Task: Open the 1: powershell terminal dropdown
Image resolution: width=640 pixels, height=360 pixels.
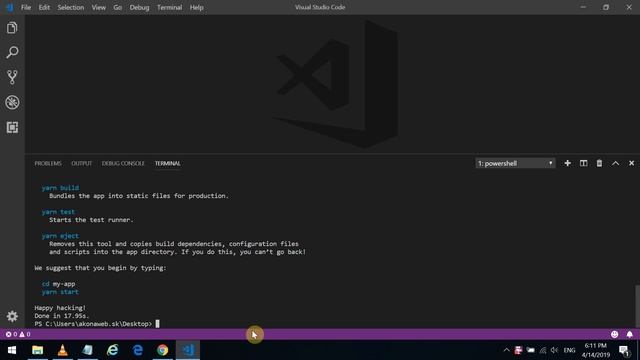Action: pyautogui.click(x=515, y=163)
